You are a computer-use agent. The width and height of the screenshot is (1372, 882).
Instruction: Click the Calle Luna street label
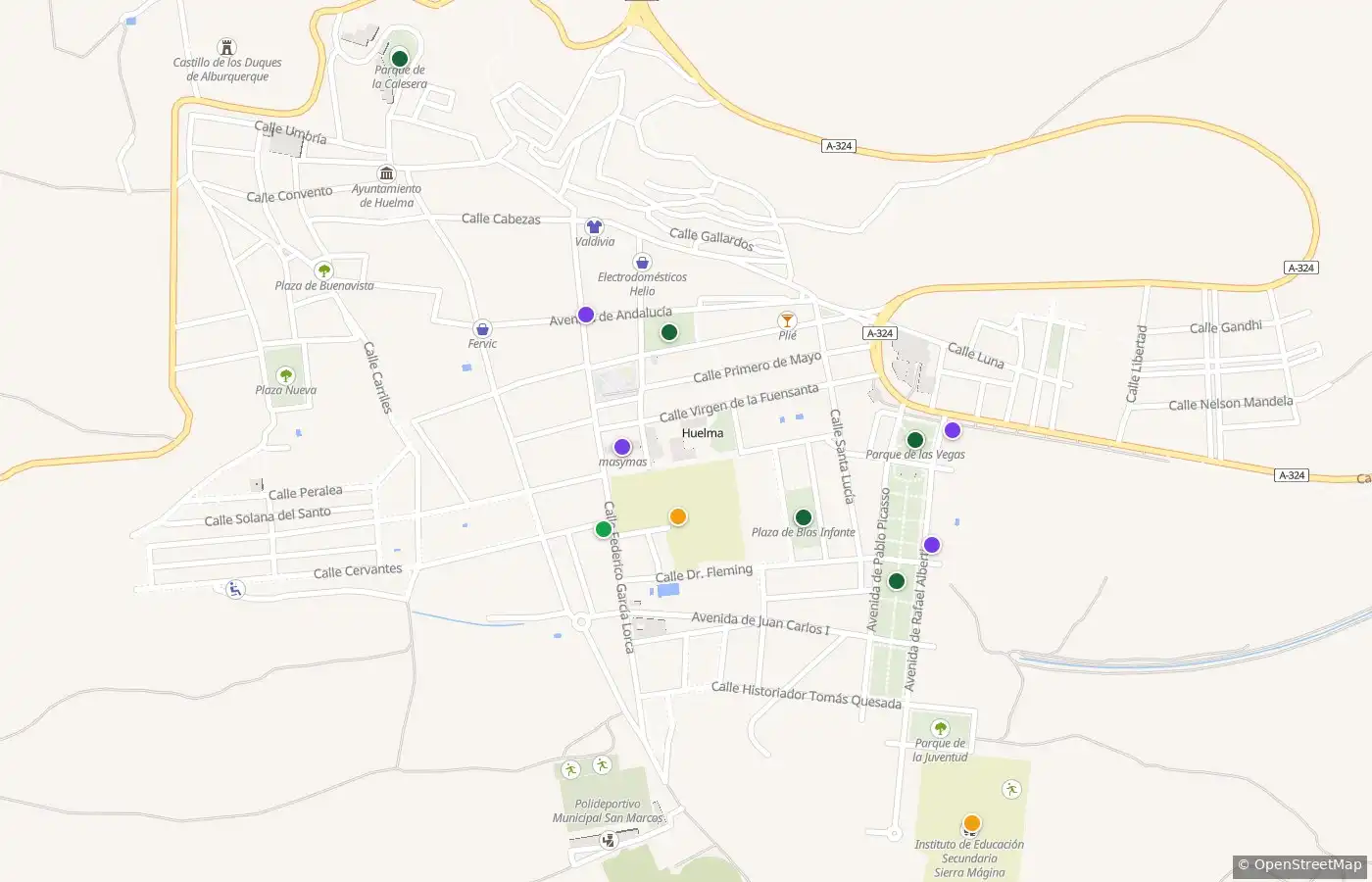coord(976,355)
